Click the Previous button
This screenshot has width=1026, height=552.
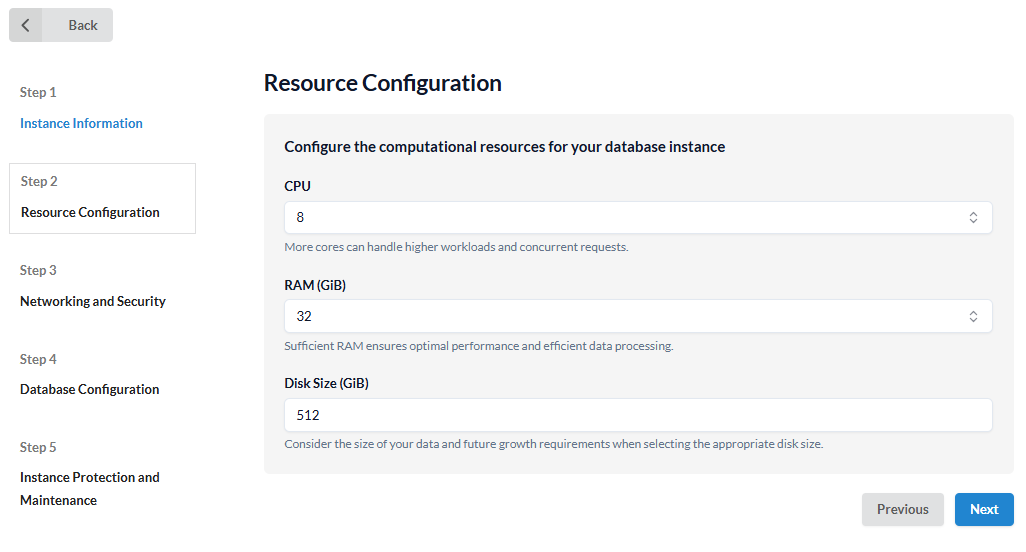tap(902, 509)
